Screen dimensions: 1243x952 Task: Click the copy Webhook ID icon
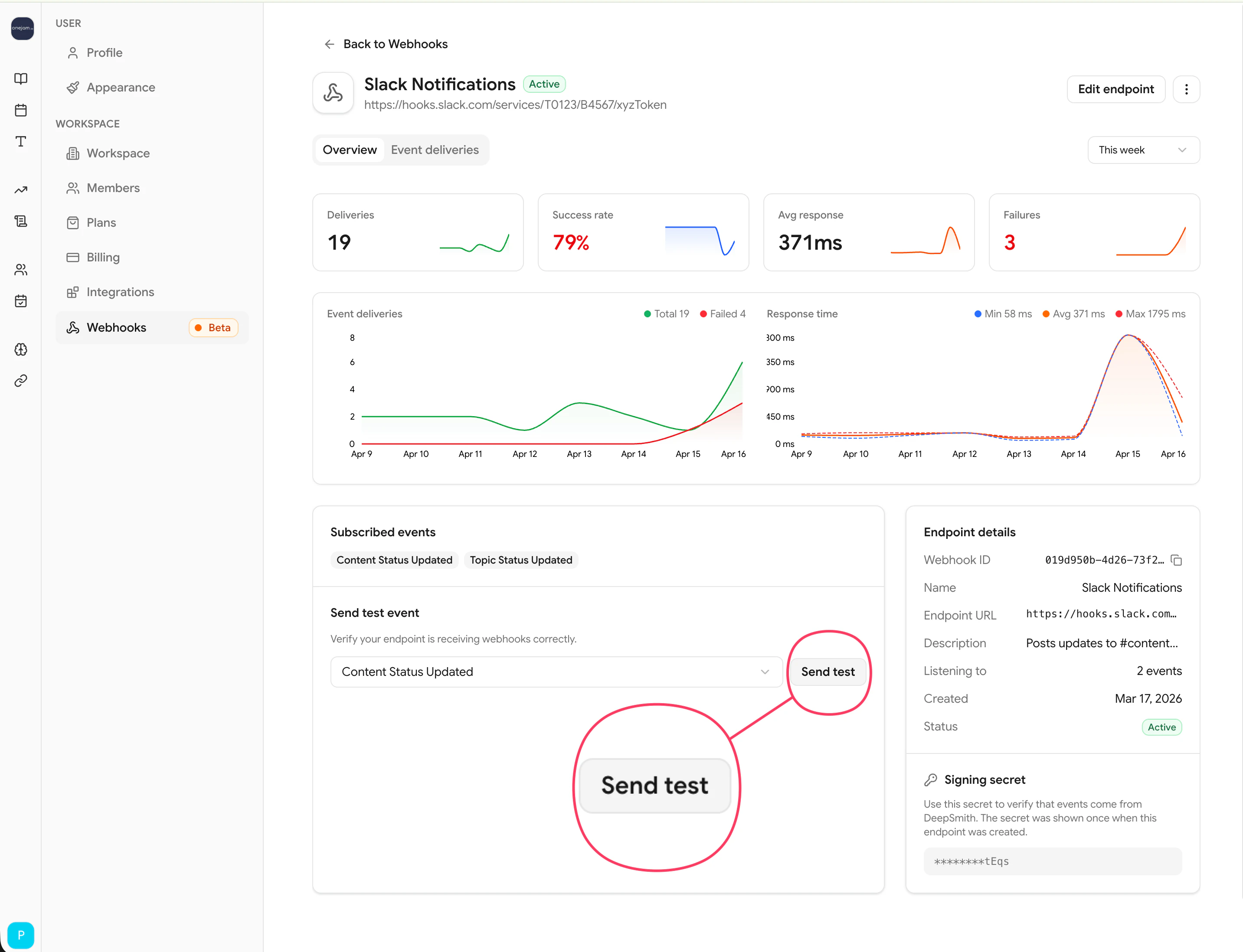coord(1176,560)
